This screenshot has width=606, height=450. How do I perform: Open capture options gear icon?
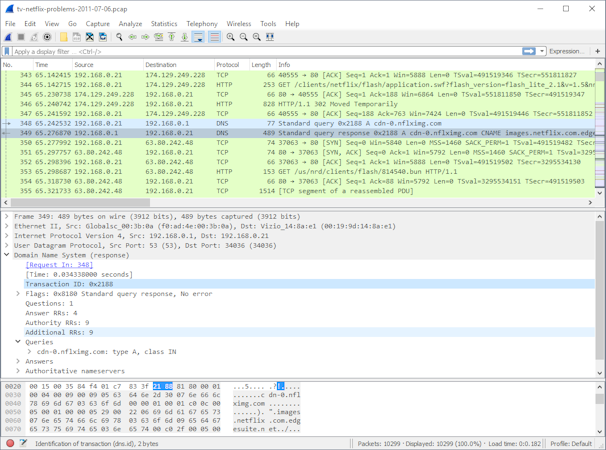coord(47,37)
